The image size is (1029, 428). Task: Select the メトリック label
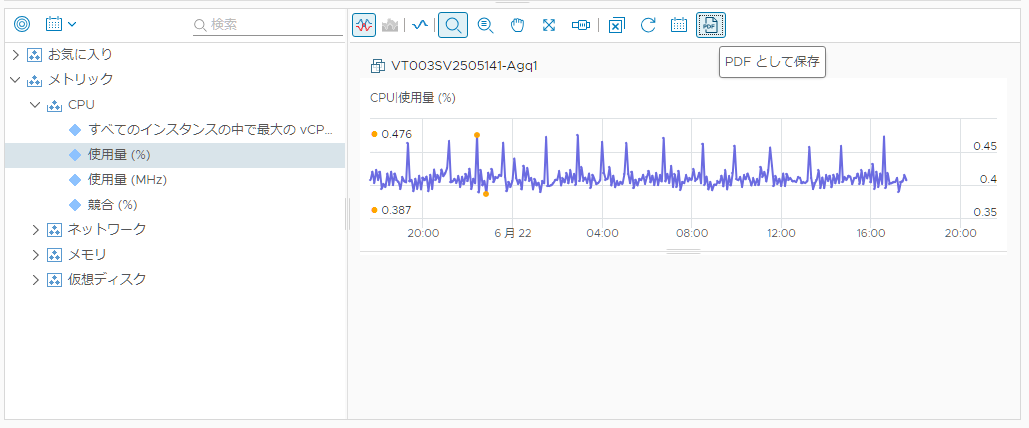pos(80,79)
